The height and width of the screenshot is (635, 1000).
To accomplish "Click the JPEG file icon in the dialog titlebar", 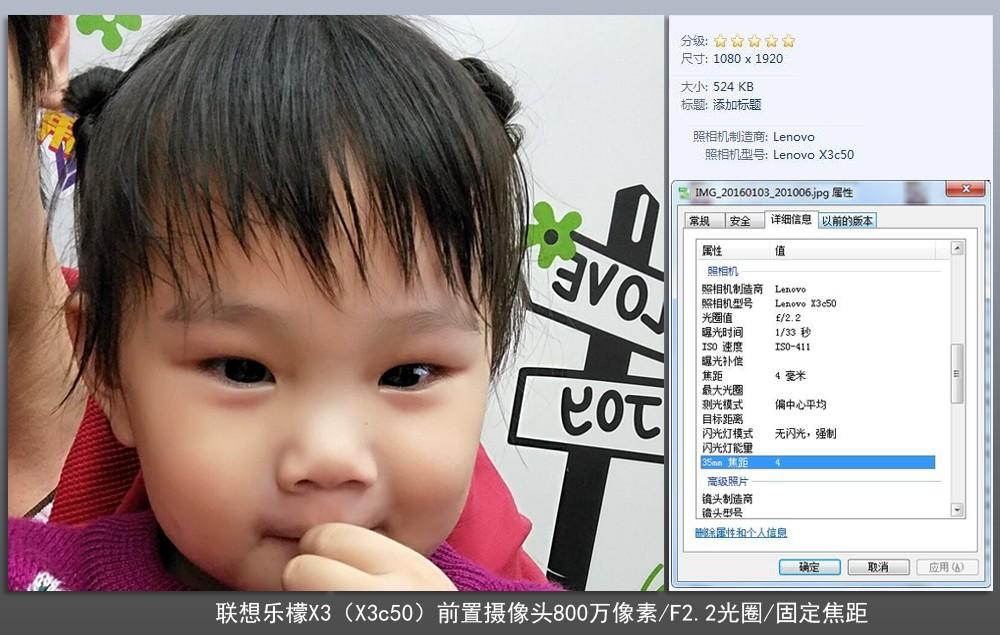I will coord(686,189).
